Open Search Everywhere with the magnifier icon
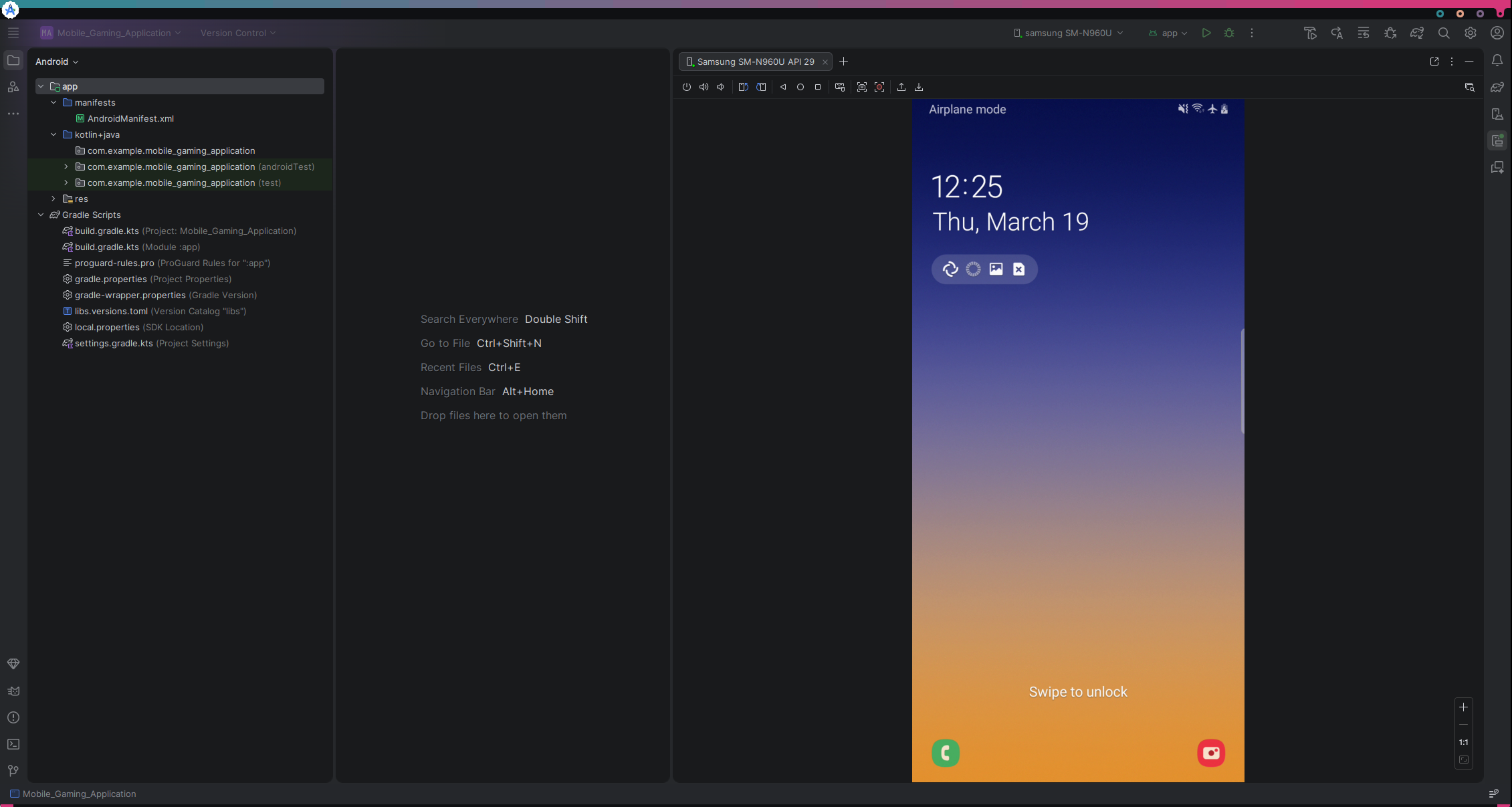 pyautogui.click(x=1444, y=33)
